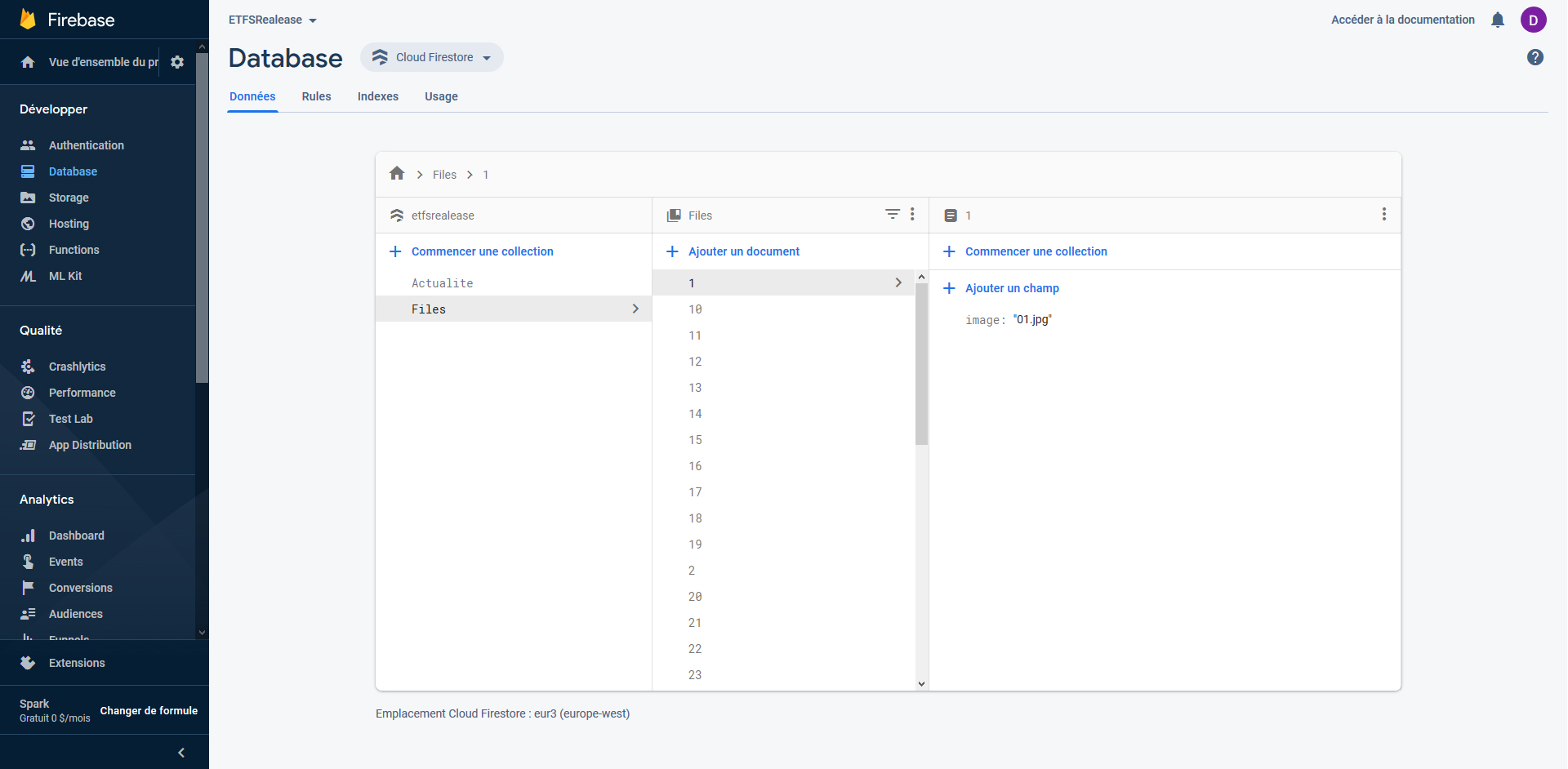Open Audiences in sidebar
The image size is (1568, 769).
click(75, 614)
